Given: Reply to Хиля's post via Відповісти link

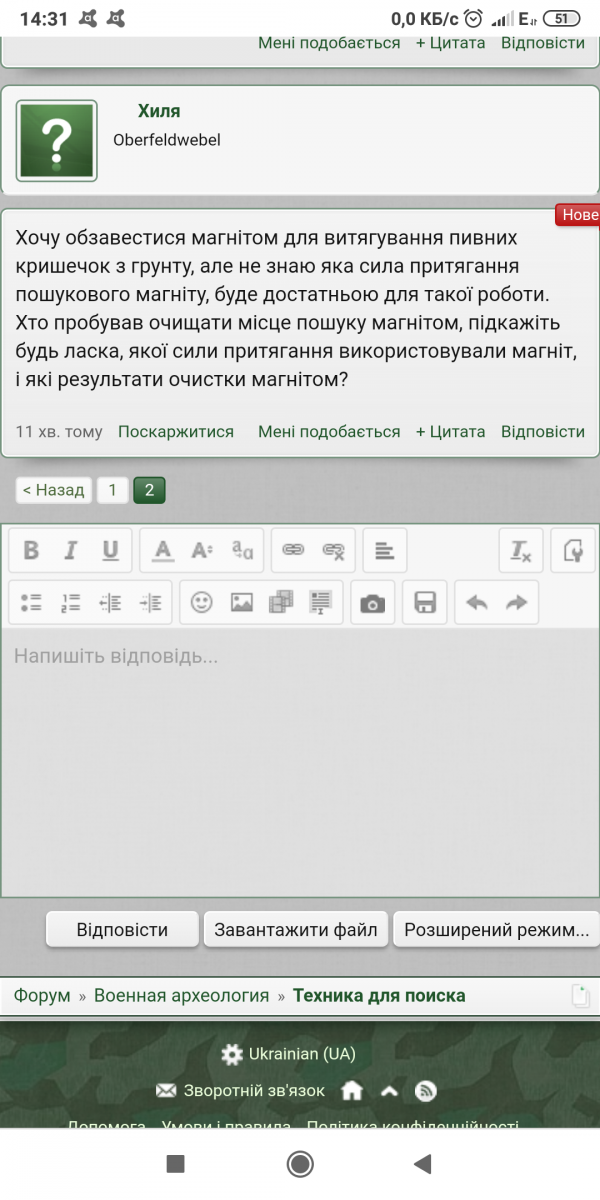Looking at the screenshot, I should pyautogui.click(x=543, y=431).
